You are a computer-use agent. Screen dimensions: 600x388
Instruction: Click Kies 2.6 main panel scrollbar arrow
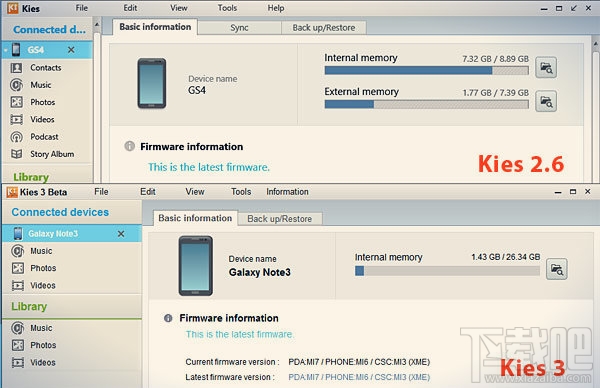click(x=596, y=44)
